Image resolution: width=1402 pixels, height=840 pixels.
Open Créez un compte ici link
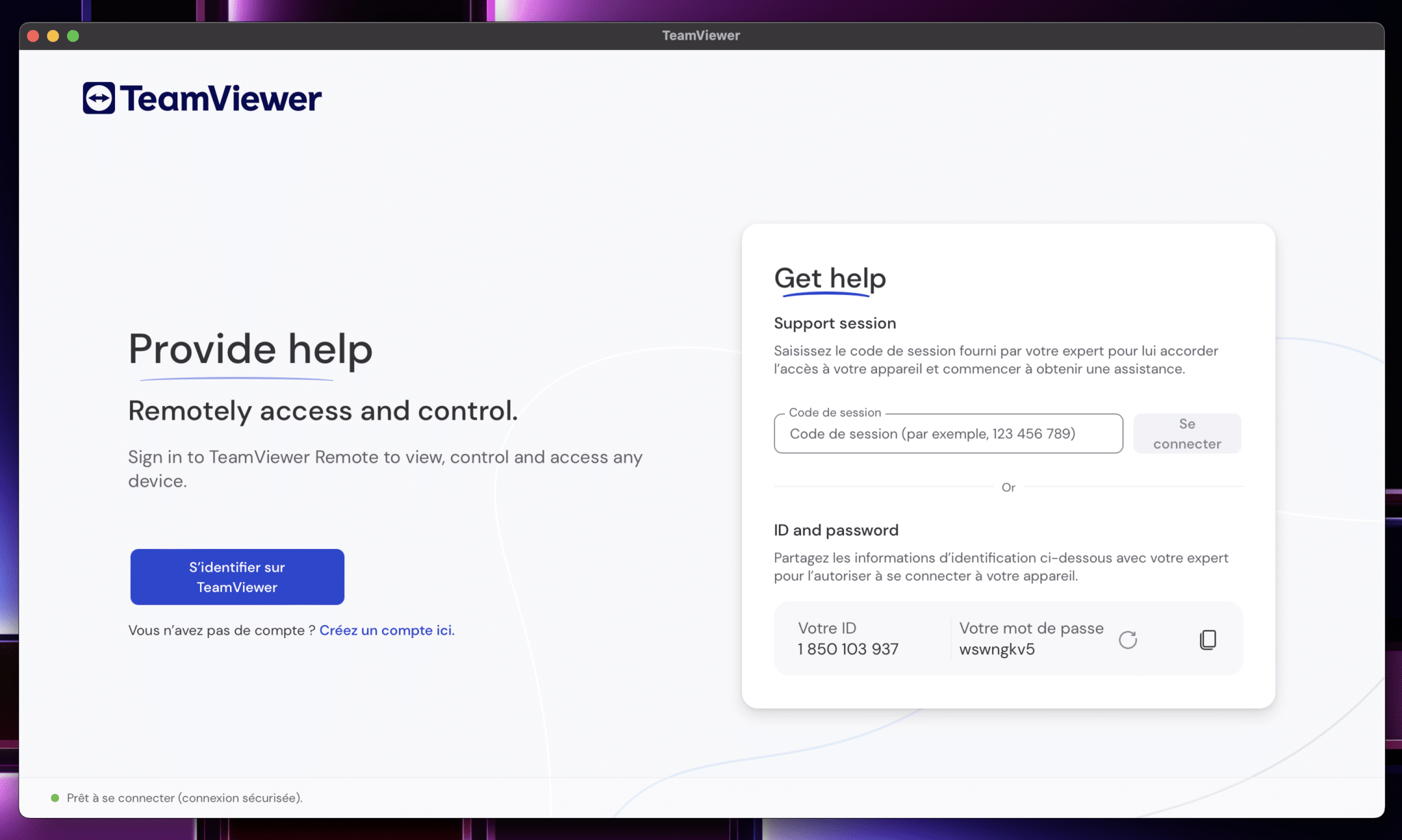(387, 630)
